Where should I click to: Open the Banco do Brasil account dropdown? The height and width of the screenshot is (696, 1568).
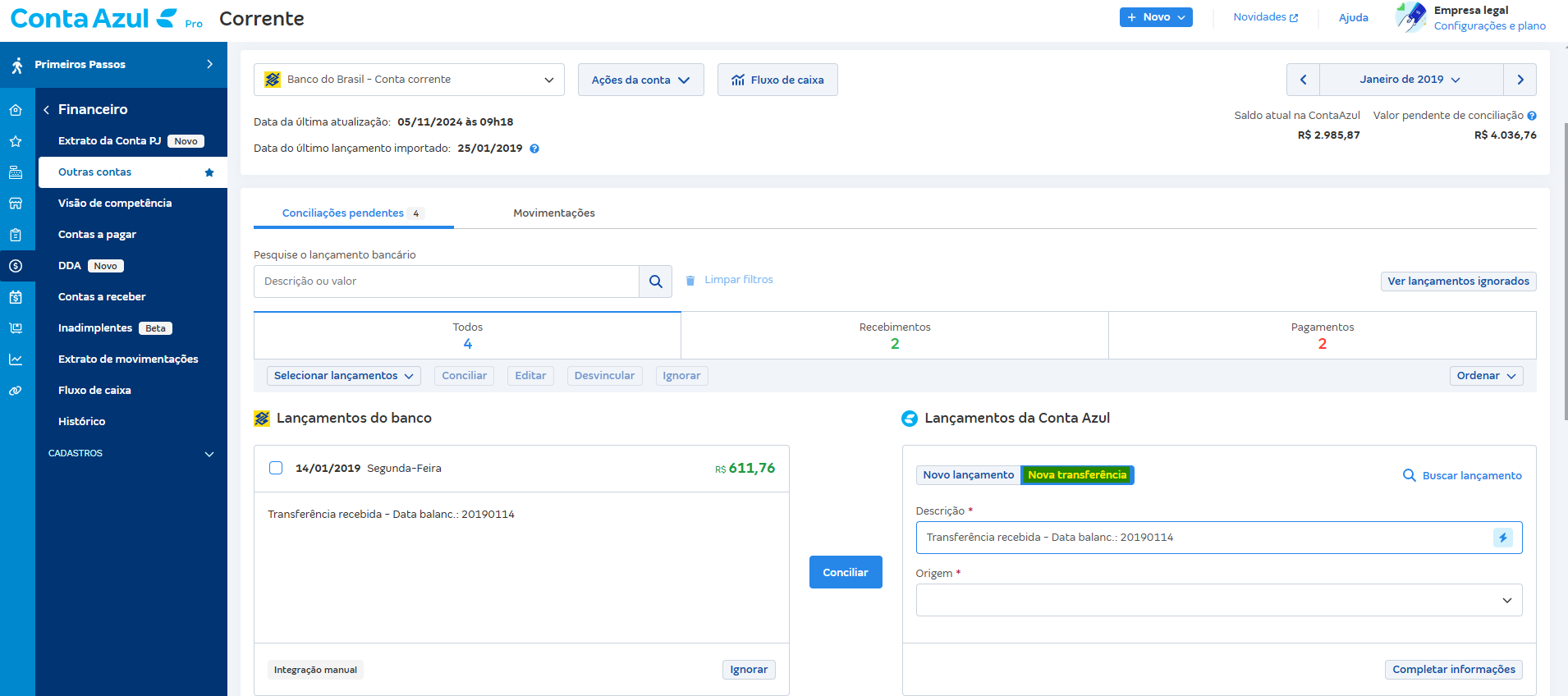click(409, 80)
